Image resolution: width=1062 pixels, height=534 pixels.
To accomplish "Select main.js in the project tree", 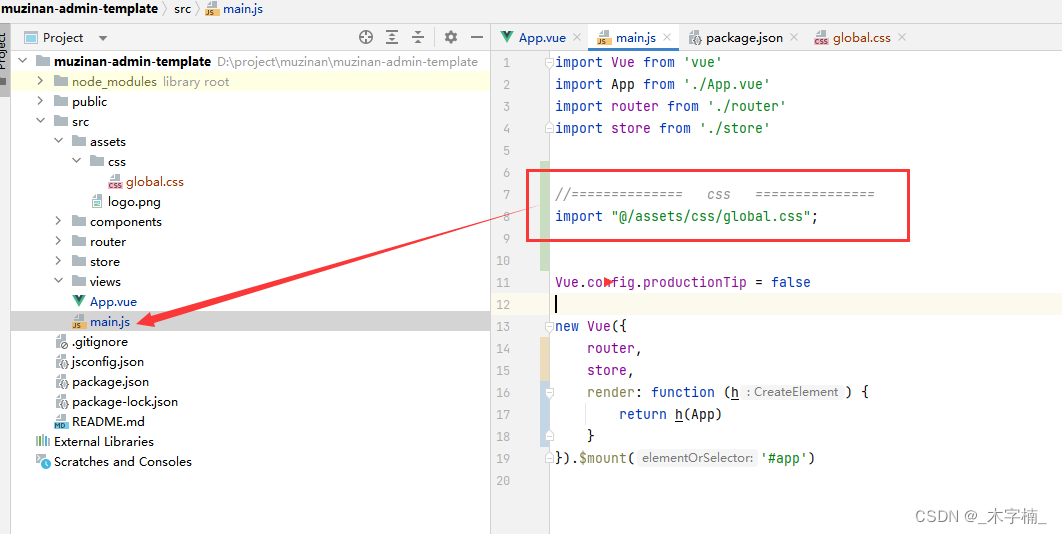I will 110,321.
